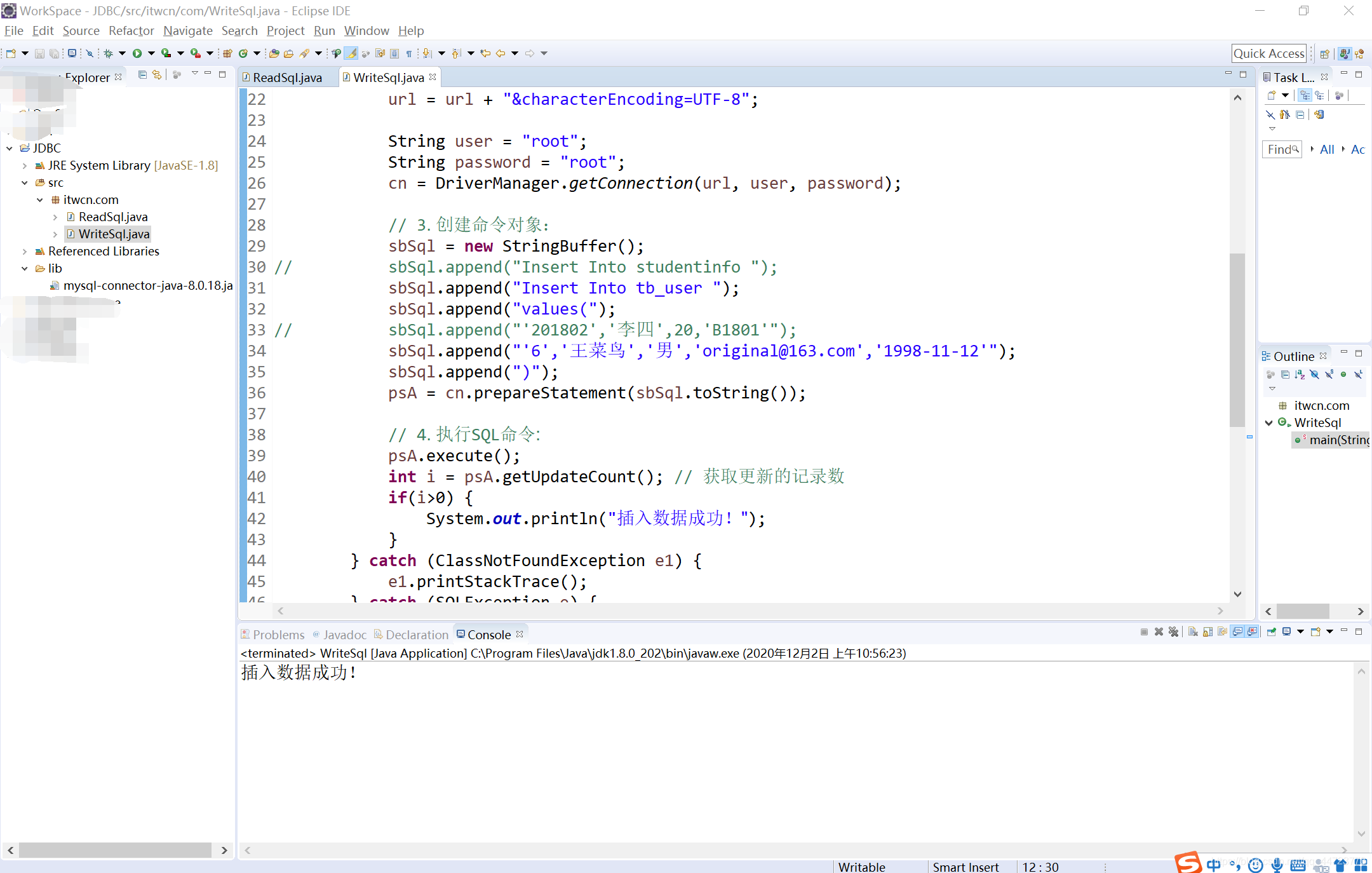Switch to the Problems tab

coord(273,635)
